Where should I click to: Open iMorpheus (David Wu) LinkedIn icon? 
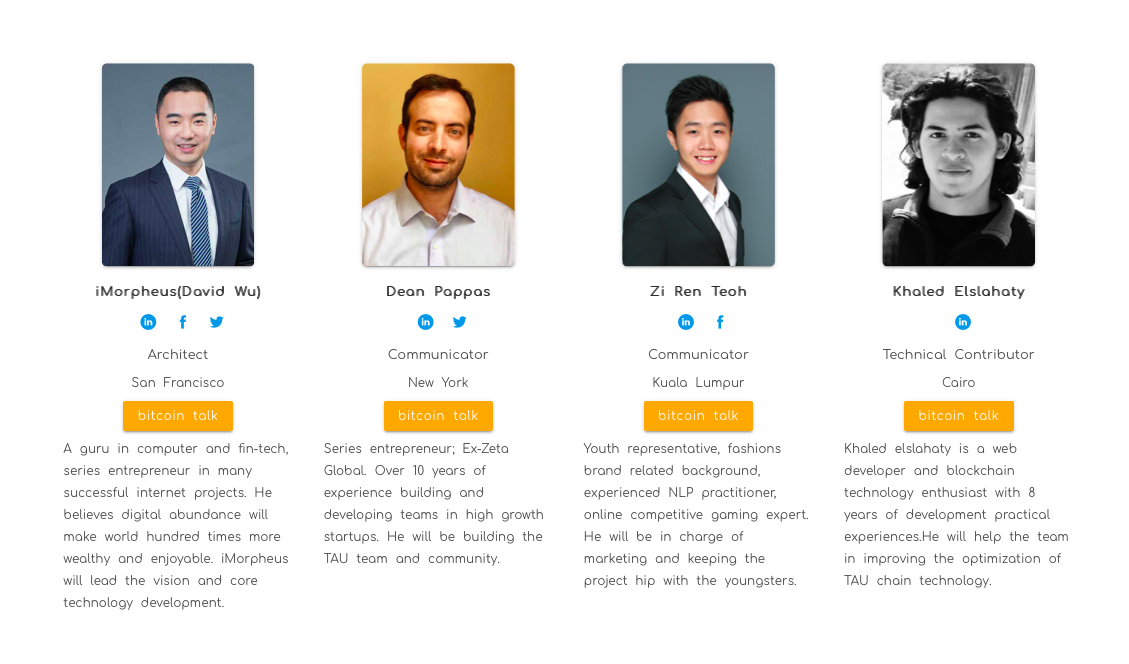click(x=148, y=322)
